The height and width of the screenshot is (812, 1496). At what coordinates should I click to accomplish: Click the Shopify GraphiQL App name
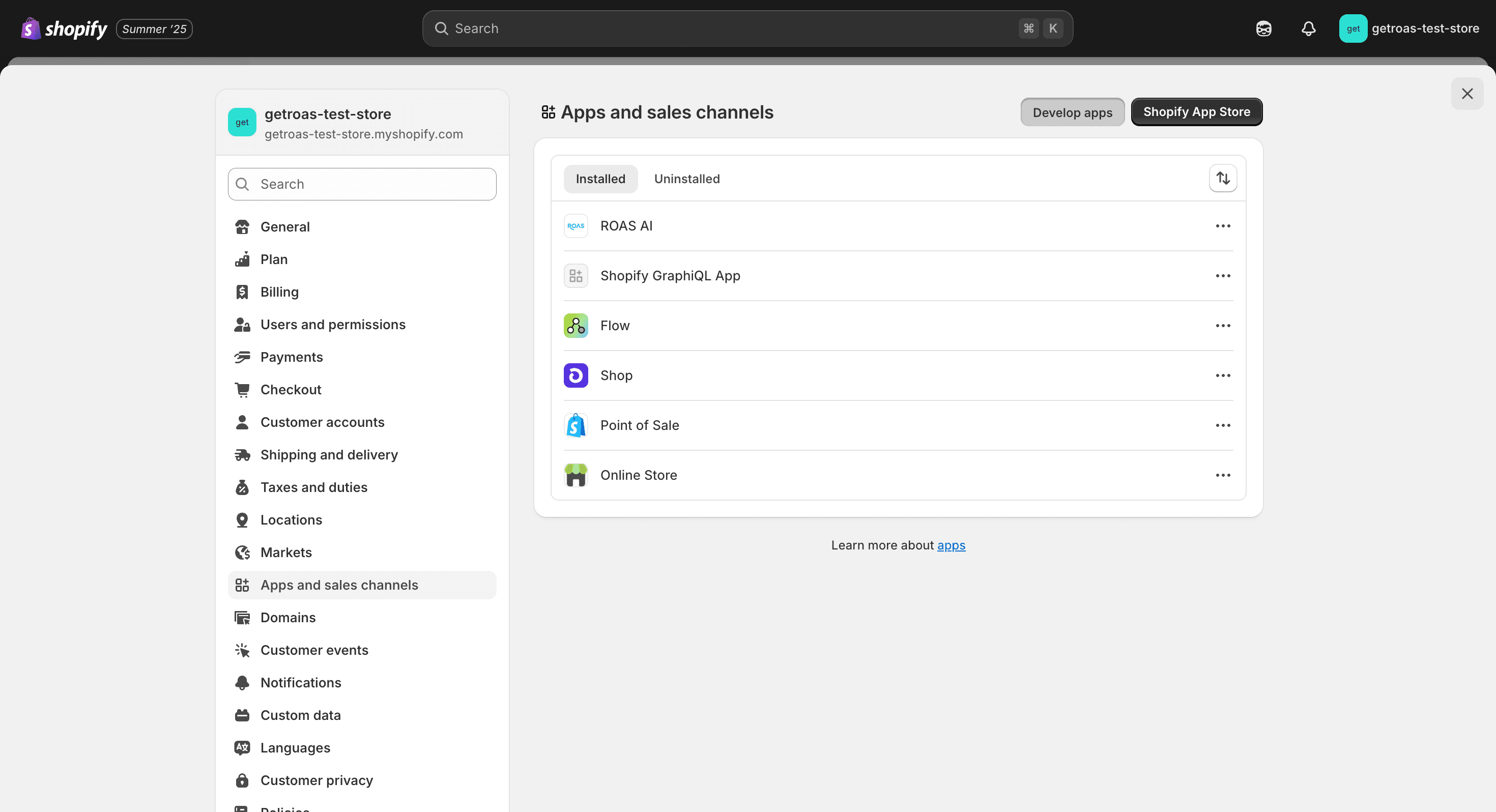click(x=670, y=276)
